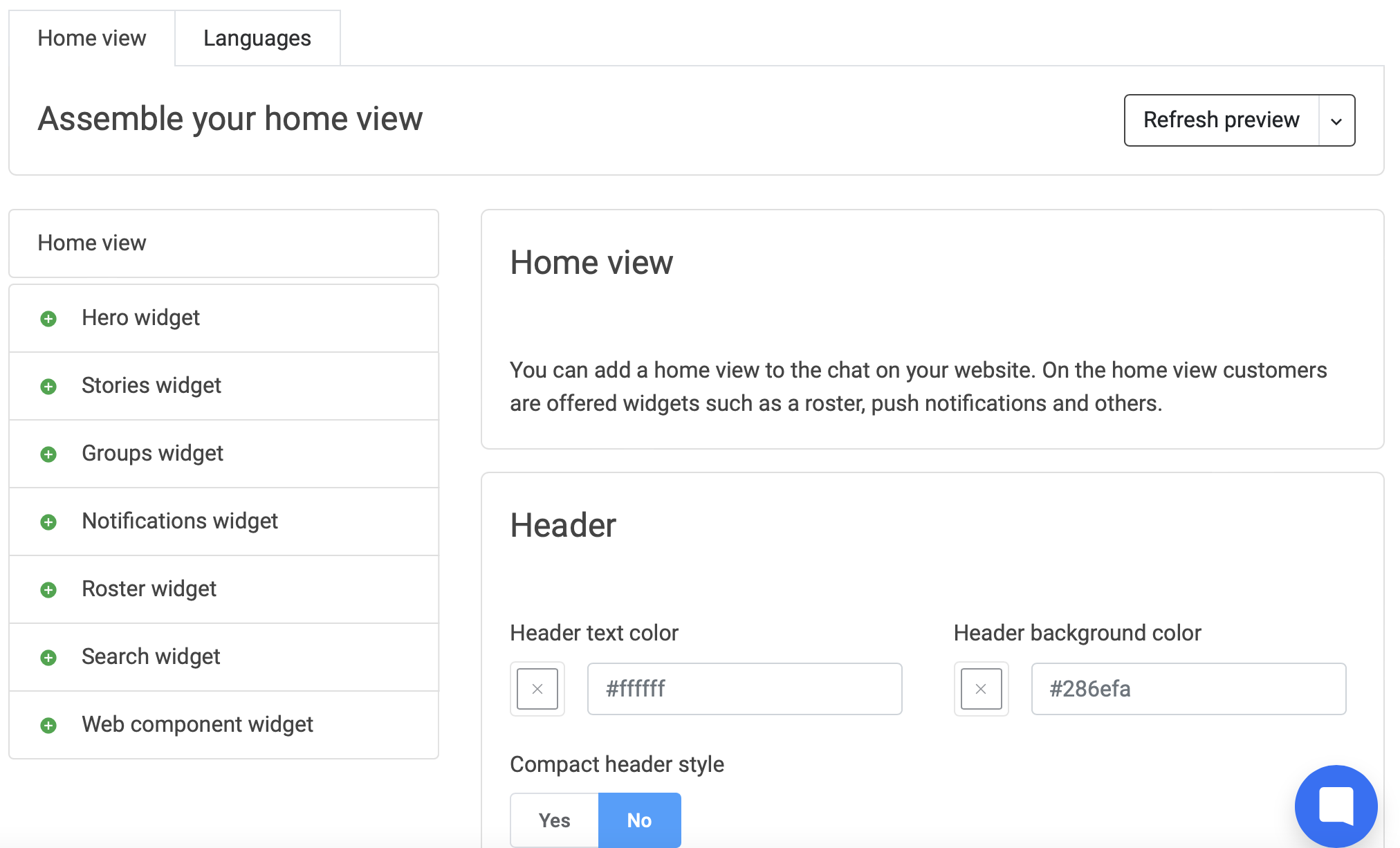Add Notifications widget via green plus icon

pos(48,522)
